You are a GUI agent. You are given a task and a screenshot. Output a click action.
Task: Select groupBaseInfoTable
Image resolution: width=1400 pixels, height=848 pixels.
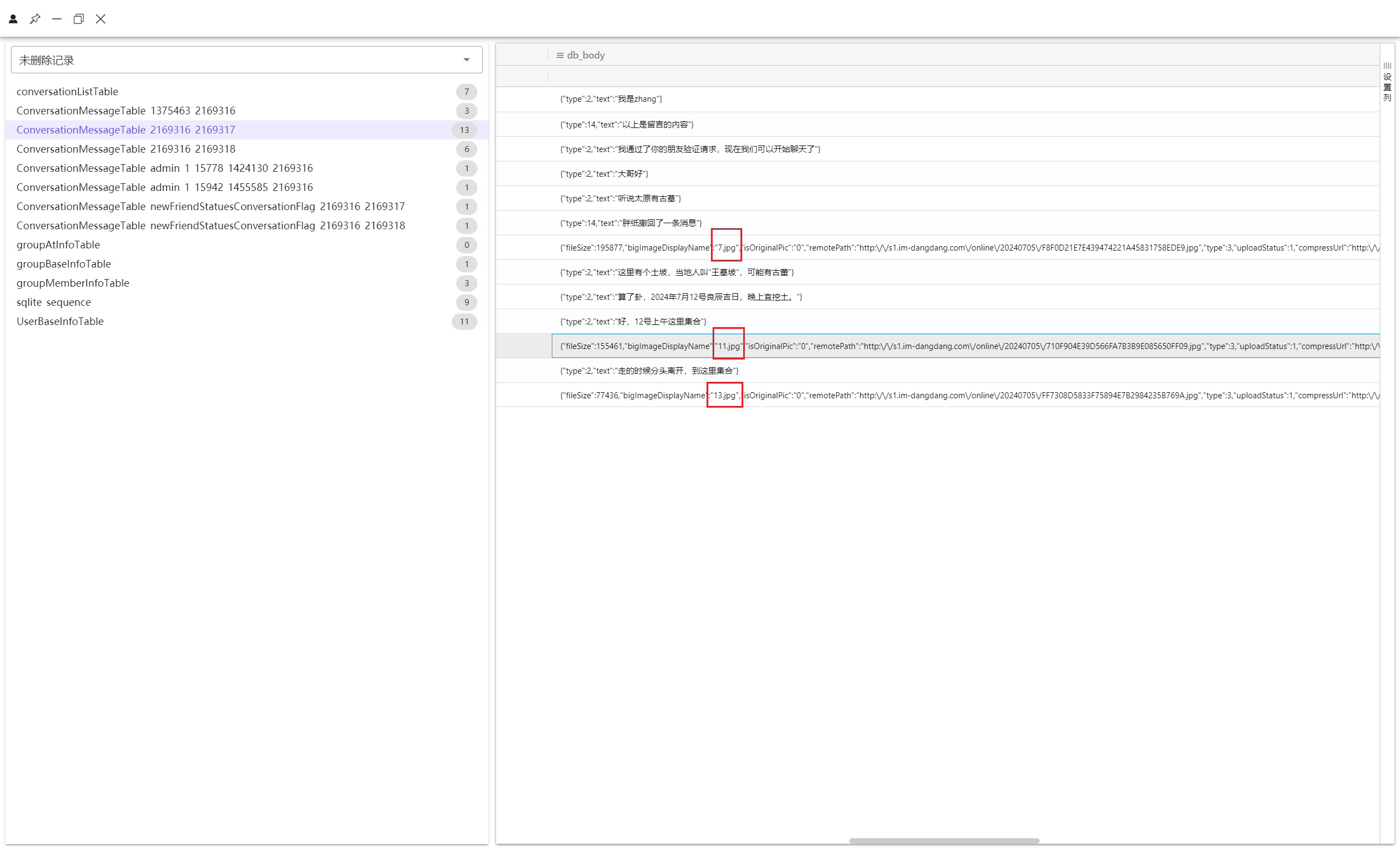pyautogui.click(x=247, y=264)
